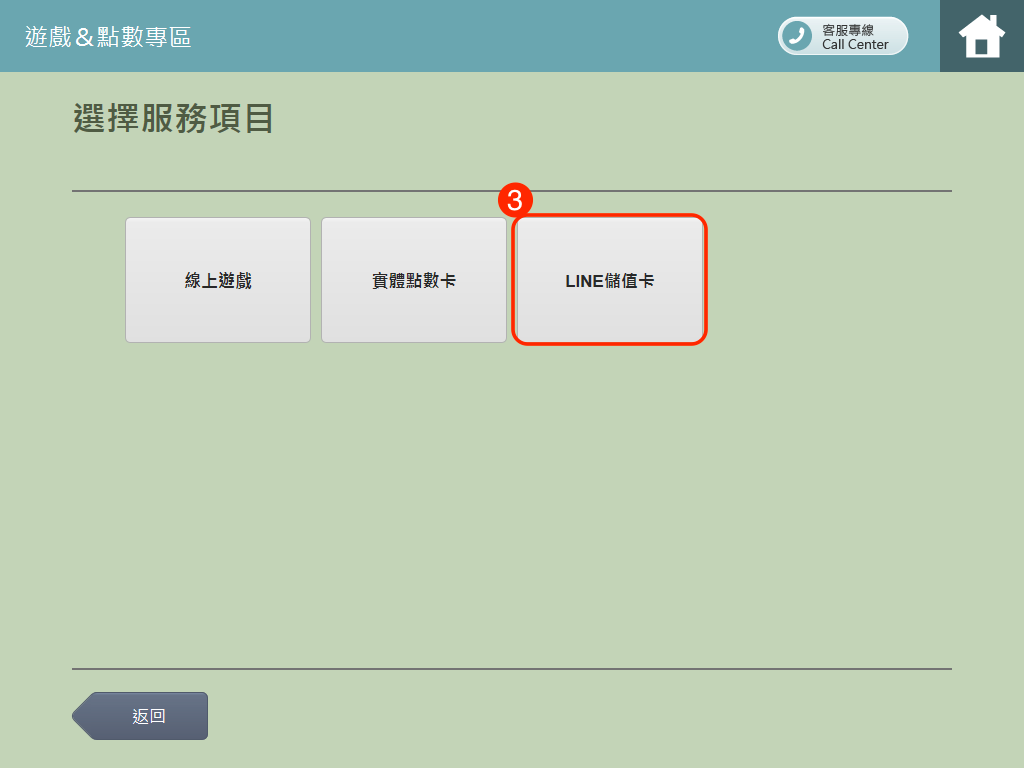Click the 遊戲&點數專區 header title

tap(108, 37)
